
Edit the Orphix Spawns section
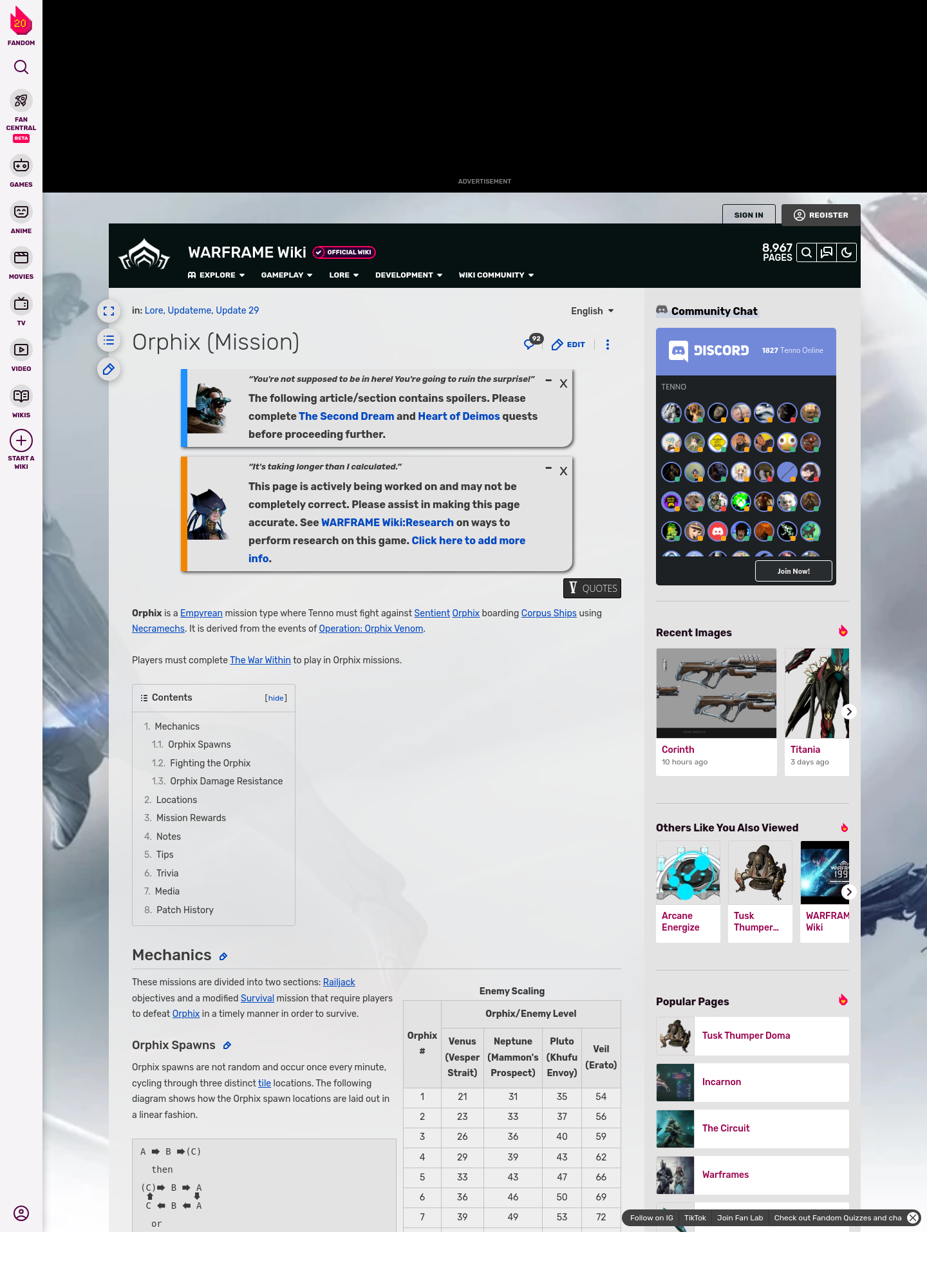point(227,1046)
